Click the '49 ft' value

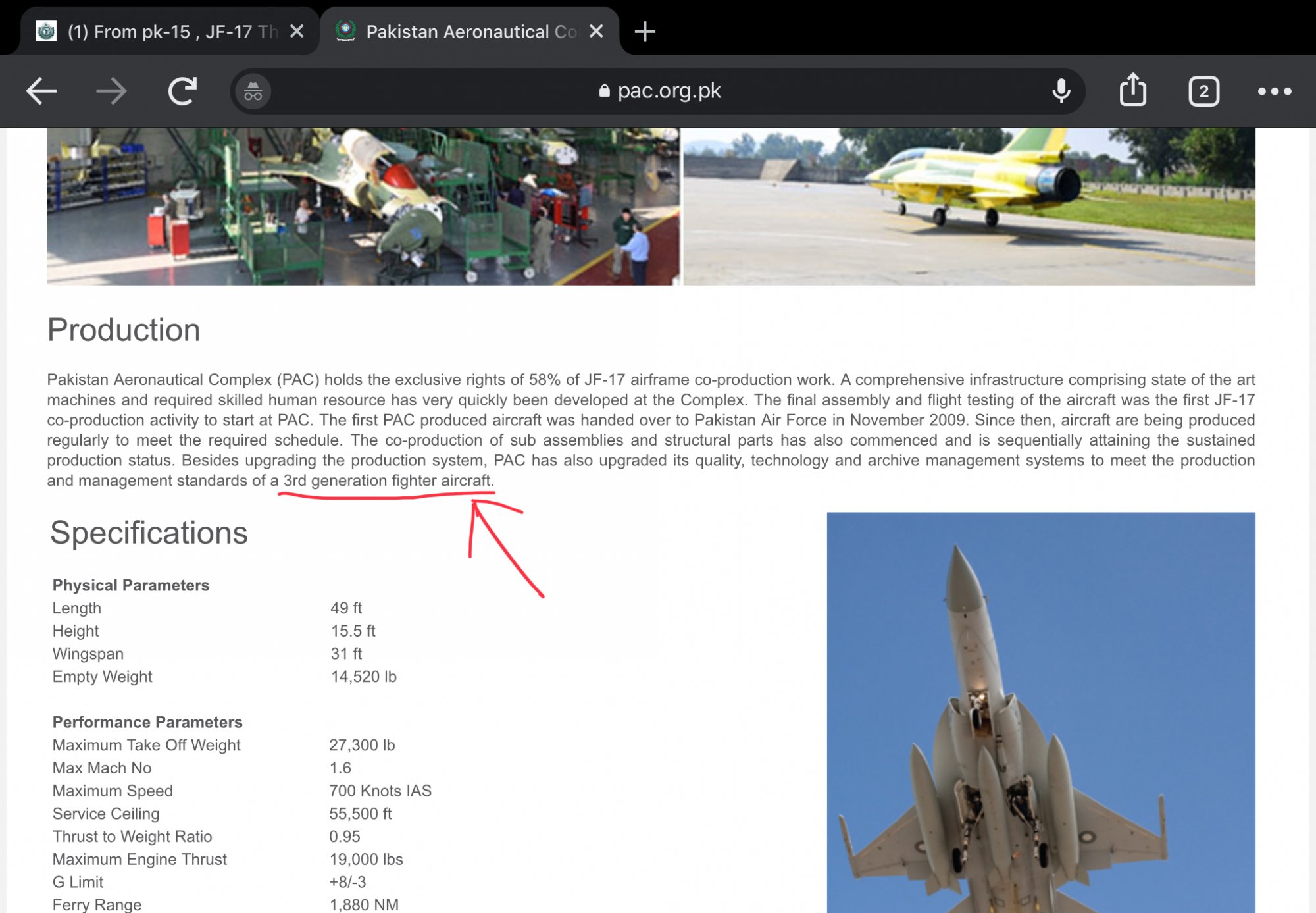(346, 608)
